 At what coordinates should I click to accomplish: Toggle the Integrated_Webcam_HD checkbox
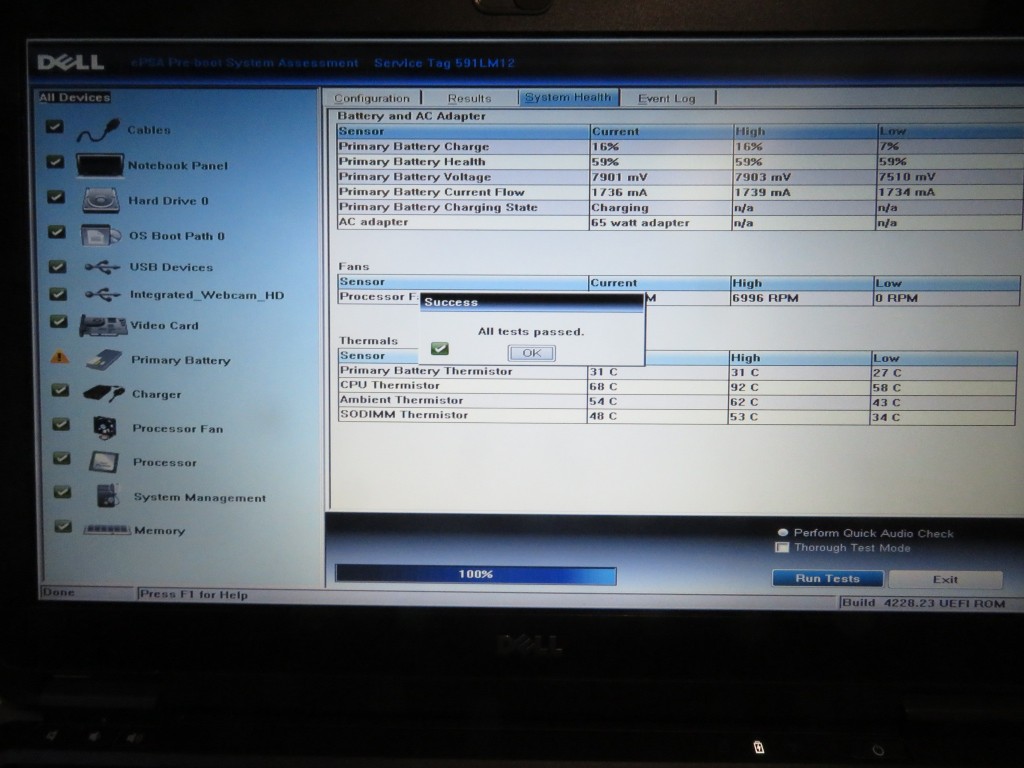tap(58, 294)
